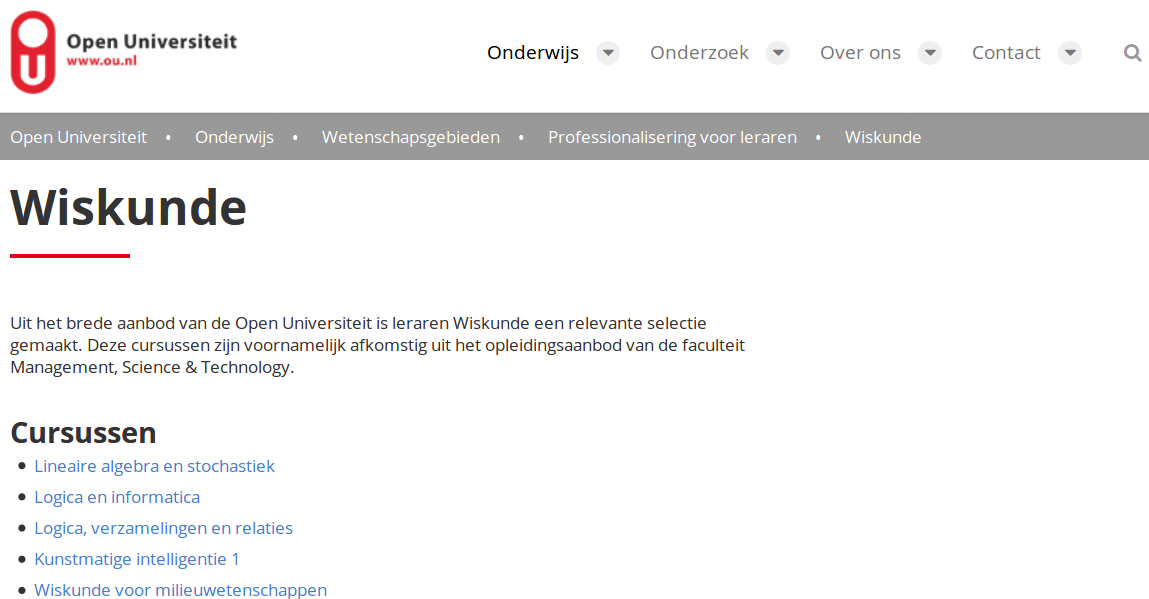The image size is (1149, 599).
Task: Open the Onderzoek menu item
Action: coord(699,53)
